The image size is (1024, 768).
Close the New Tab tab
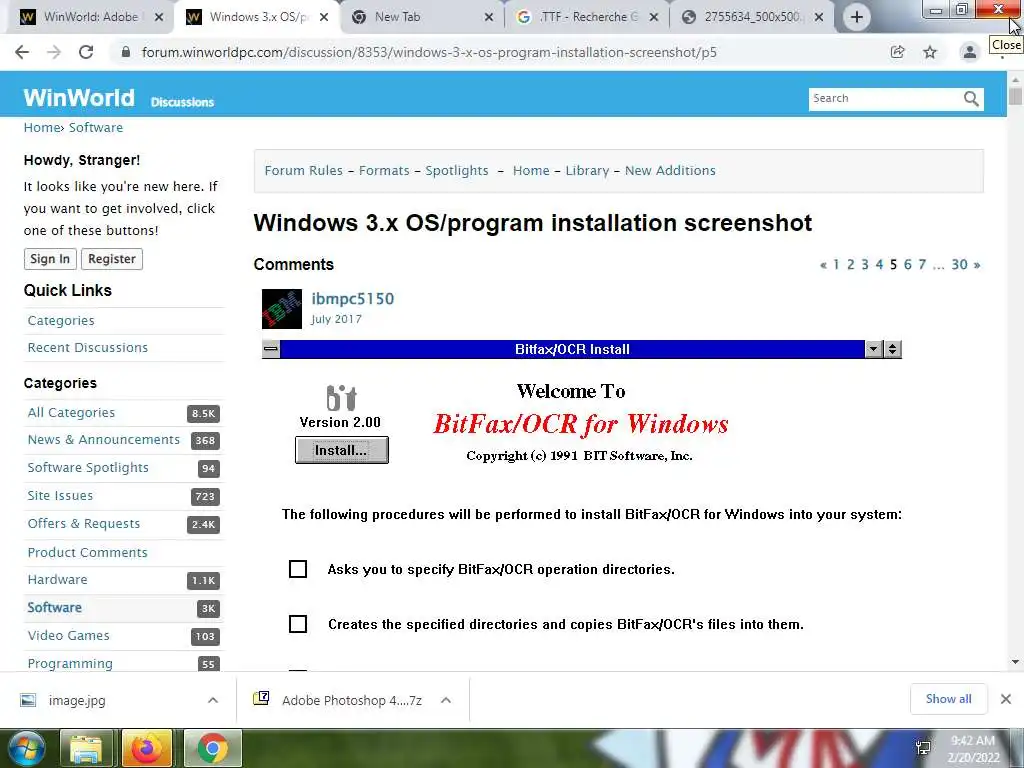[x=488, y=17]
